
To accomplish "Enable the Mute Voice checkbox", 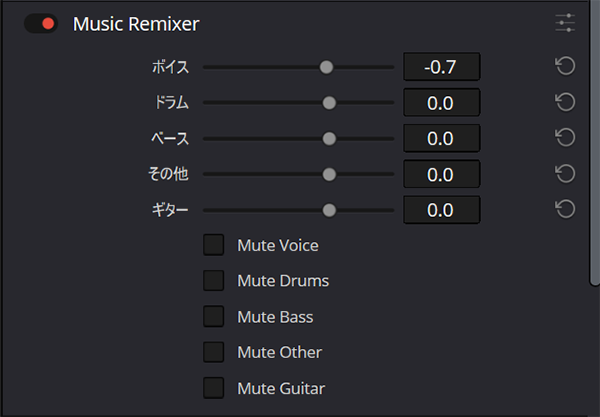I will tap(214, 245).
